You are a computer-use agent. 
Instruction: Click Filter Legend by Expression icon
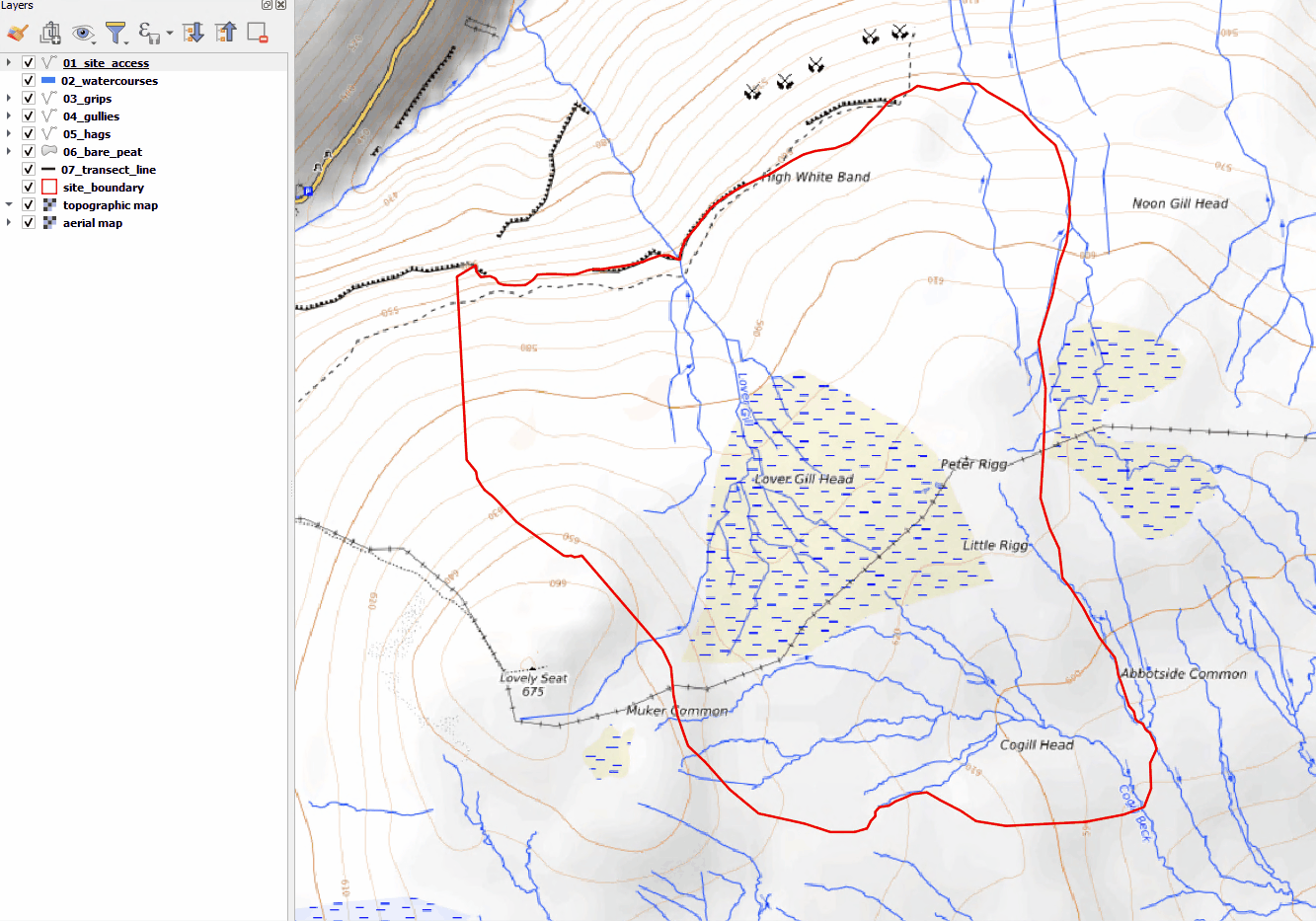point(148,33)
